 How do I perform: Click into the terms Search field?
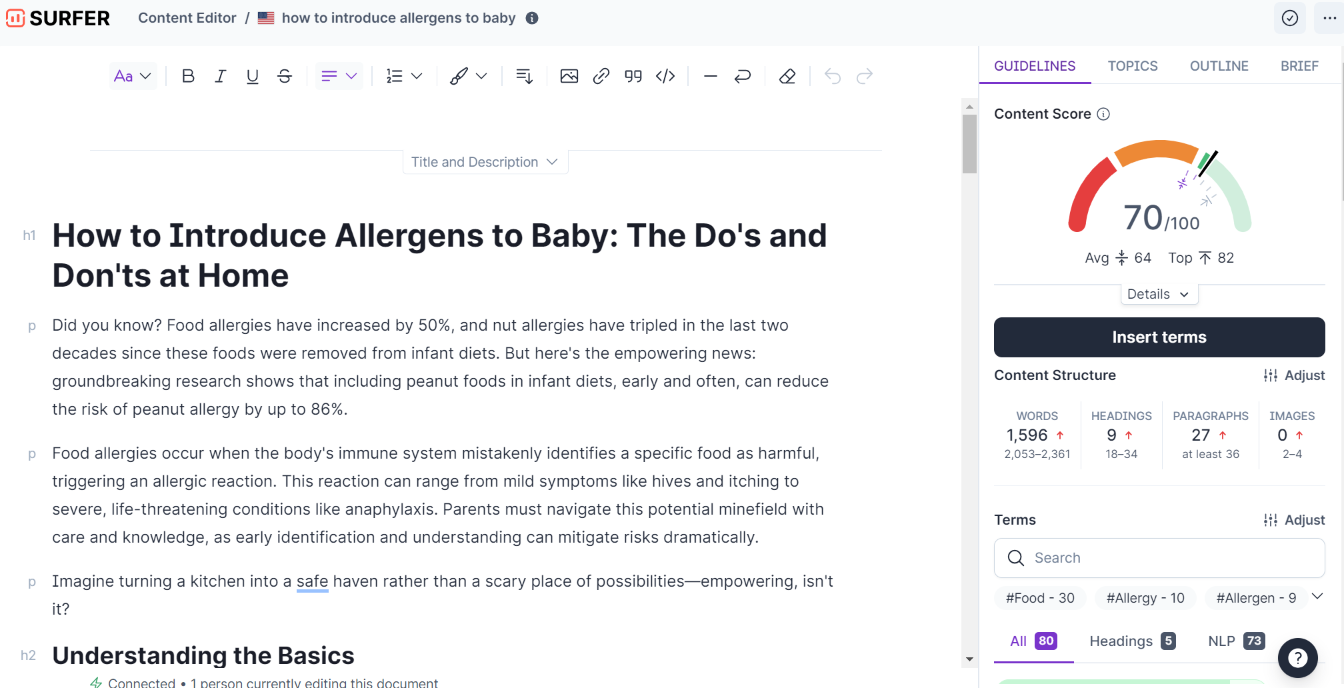[1159, 558]
